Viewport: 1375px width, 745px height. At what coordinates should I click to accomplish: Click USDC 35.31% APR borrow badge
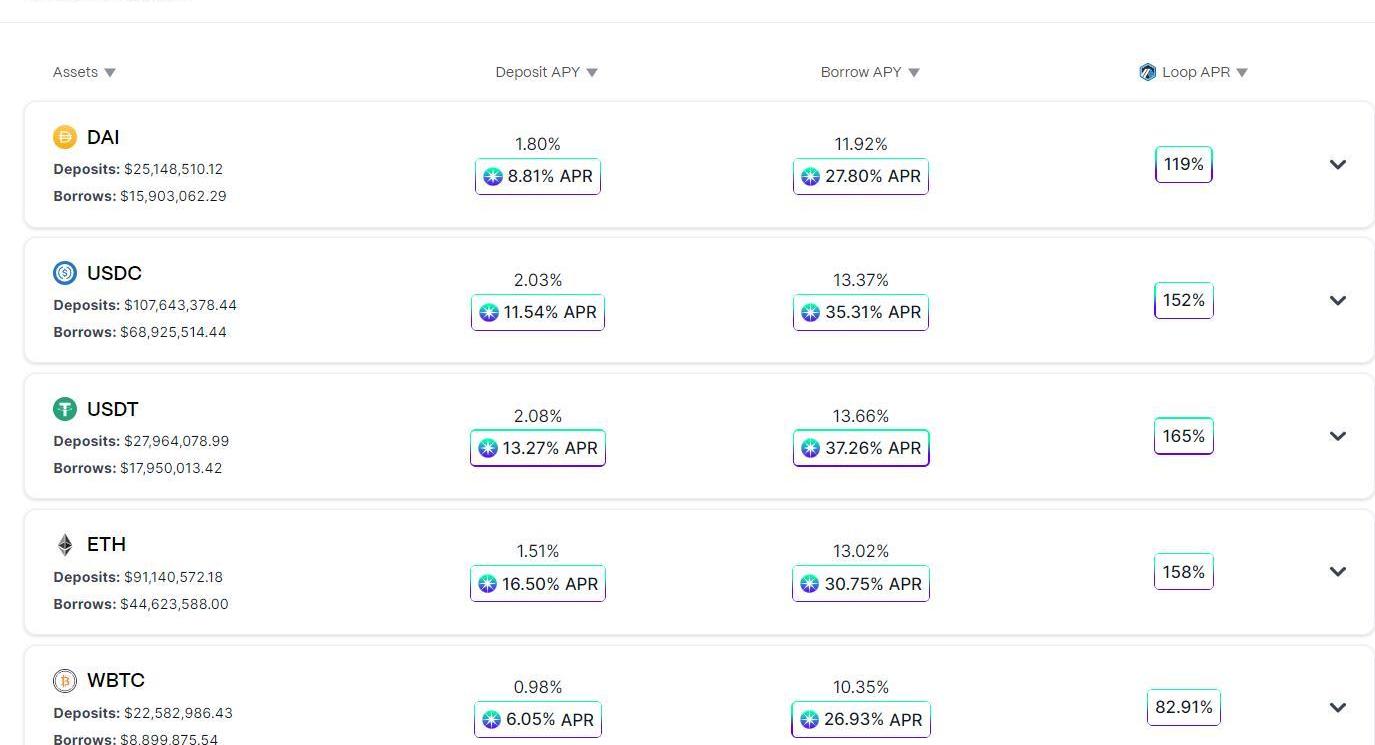[x=860, y=312]
